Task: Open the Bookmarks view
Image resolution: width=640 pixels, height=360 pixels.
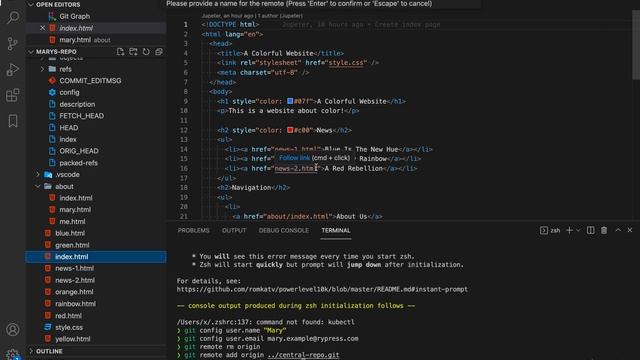Action: coord(13,121)
